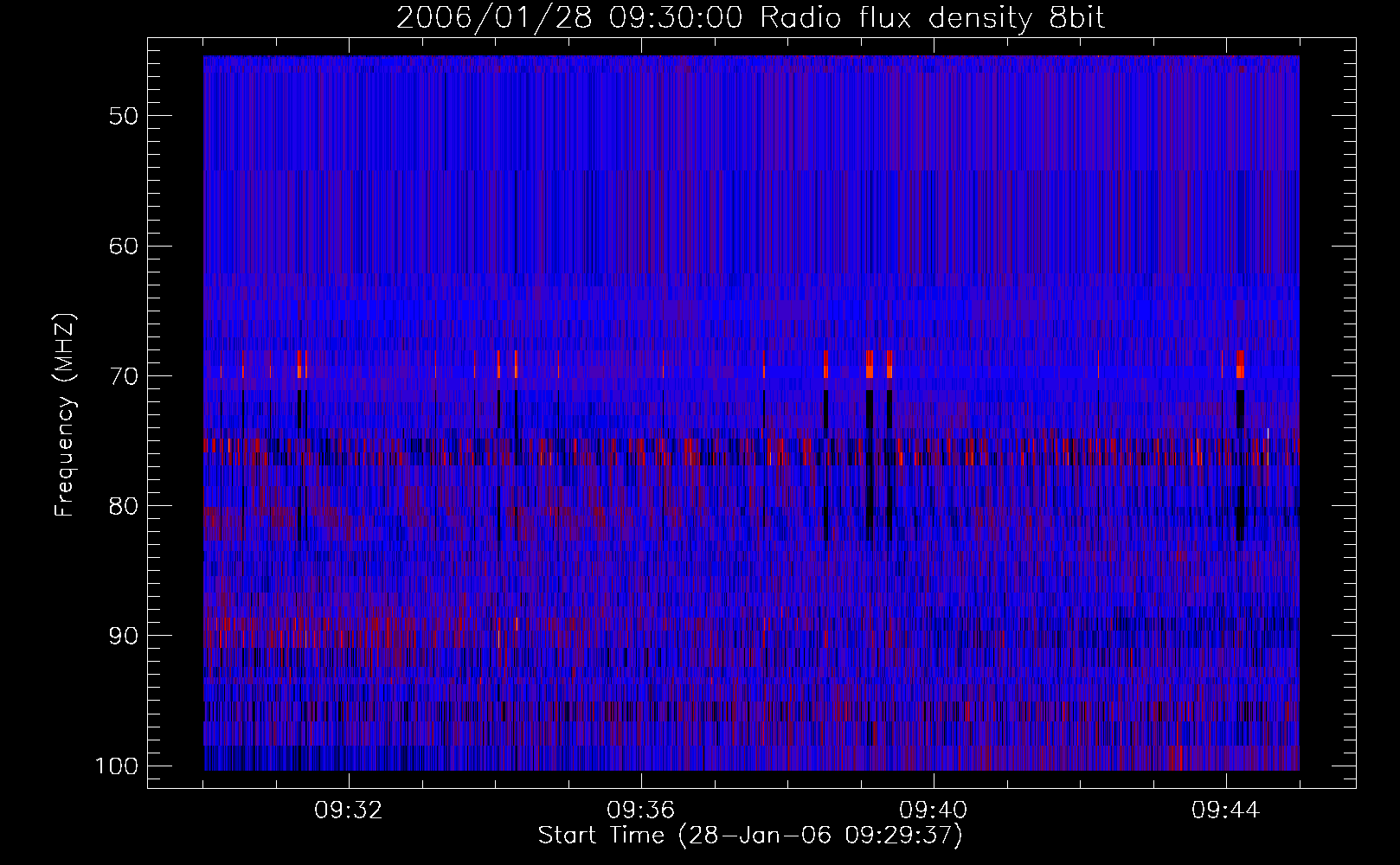
Task: Click the time tick label "09:40"
Action: [934, 811]
